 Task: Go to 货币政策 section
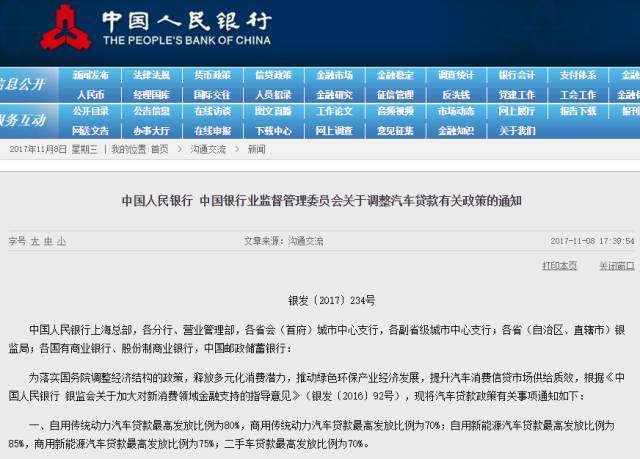(x=212, y=75)
